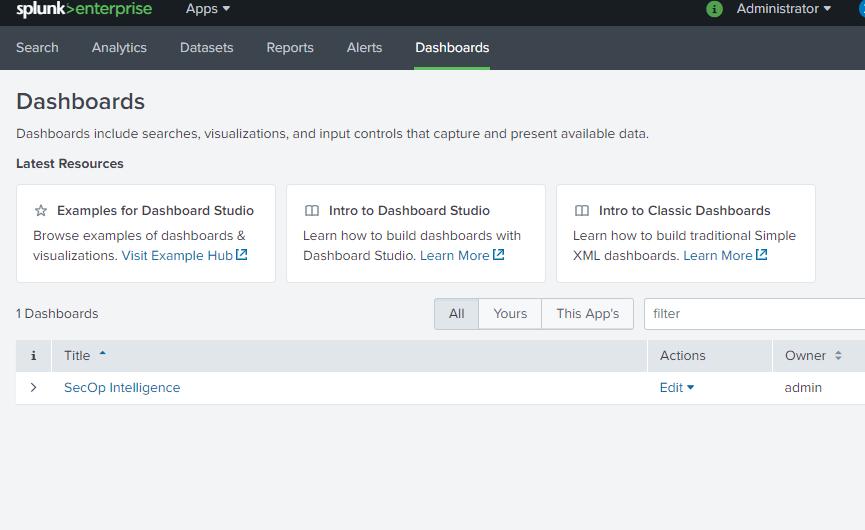Select the This App's filter toggle
This screenshot has width=865, height=530.
tap(587, 314)
